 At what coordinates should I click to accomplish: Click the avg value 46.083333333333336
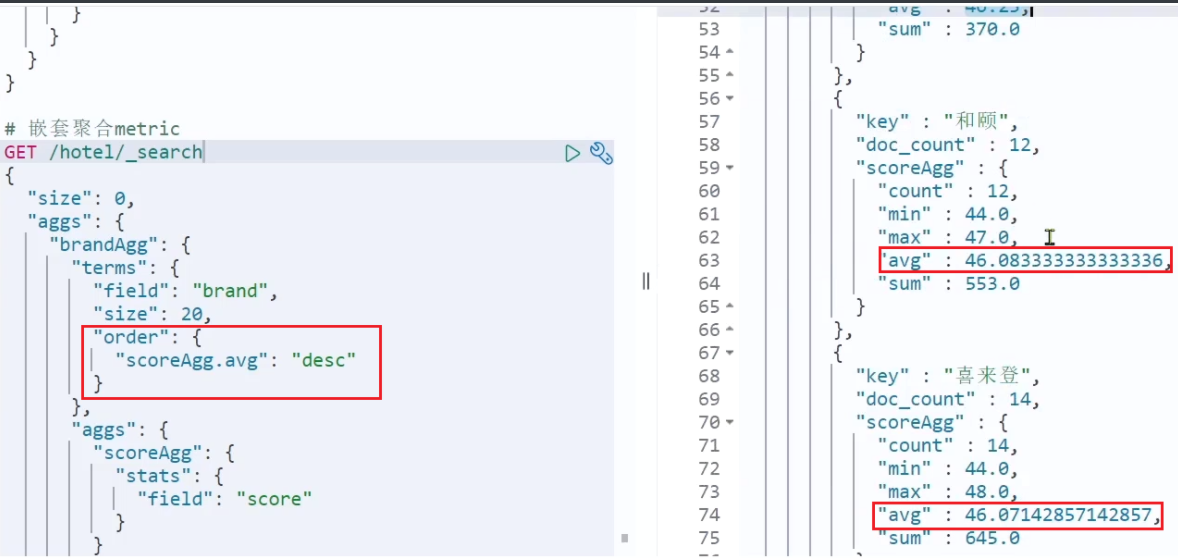tap(1062, 261)
